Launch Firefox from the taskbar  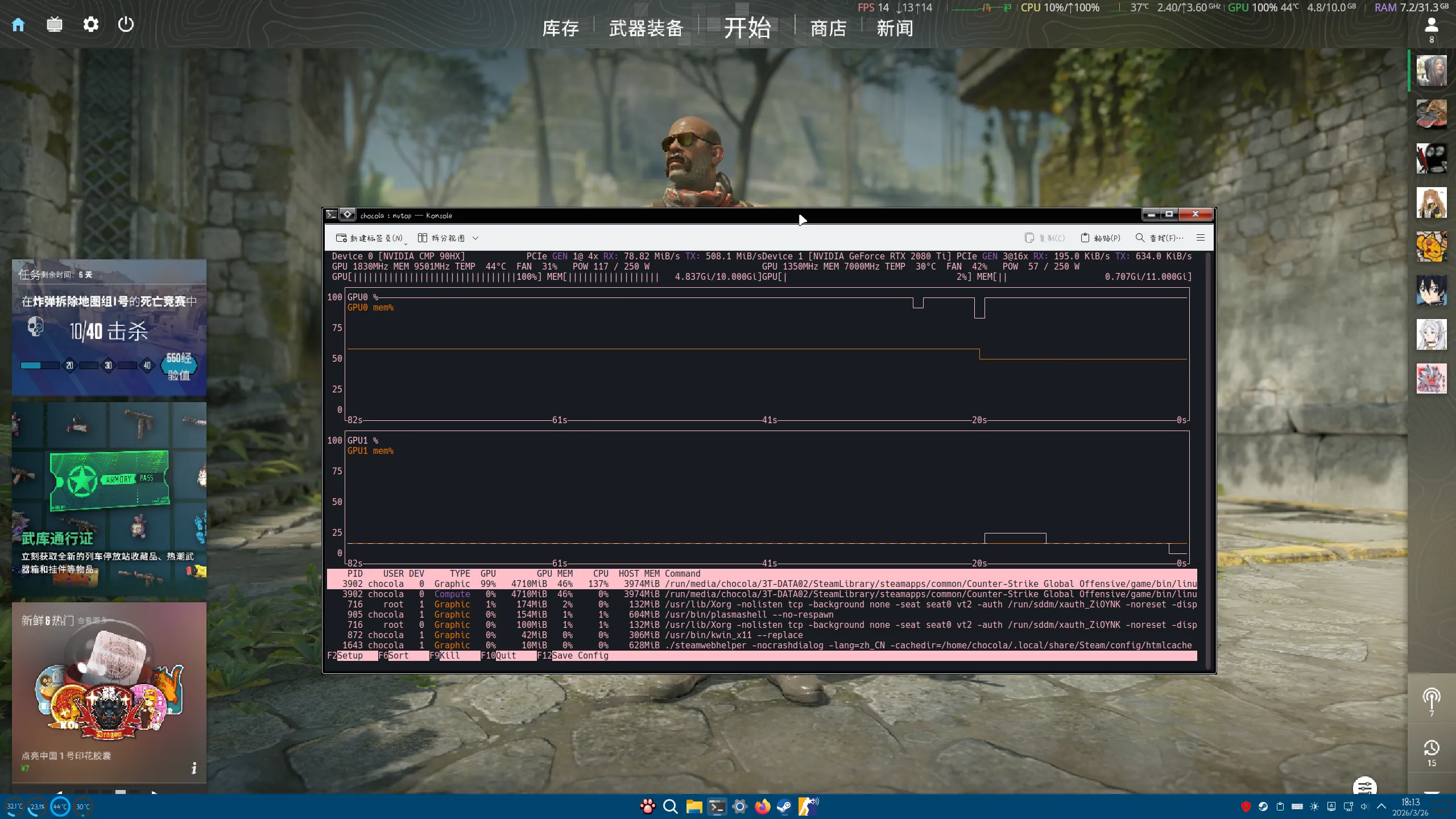(x=762, y=806)
